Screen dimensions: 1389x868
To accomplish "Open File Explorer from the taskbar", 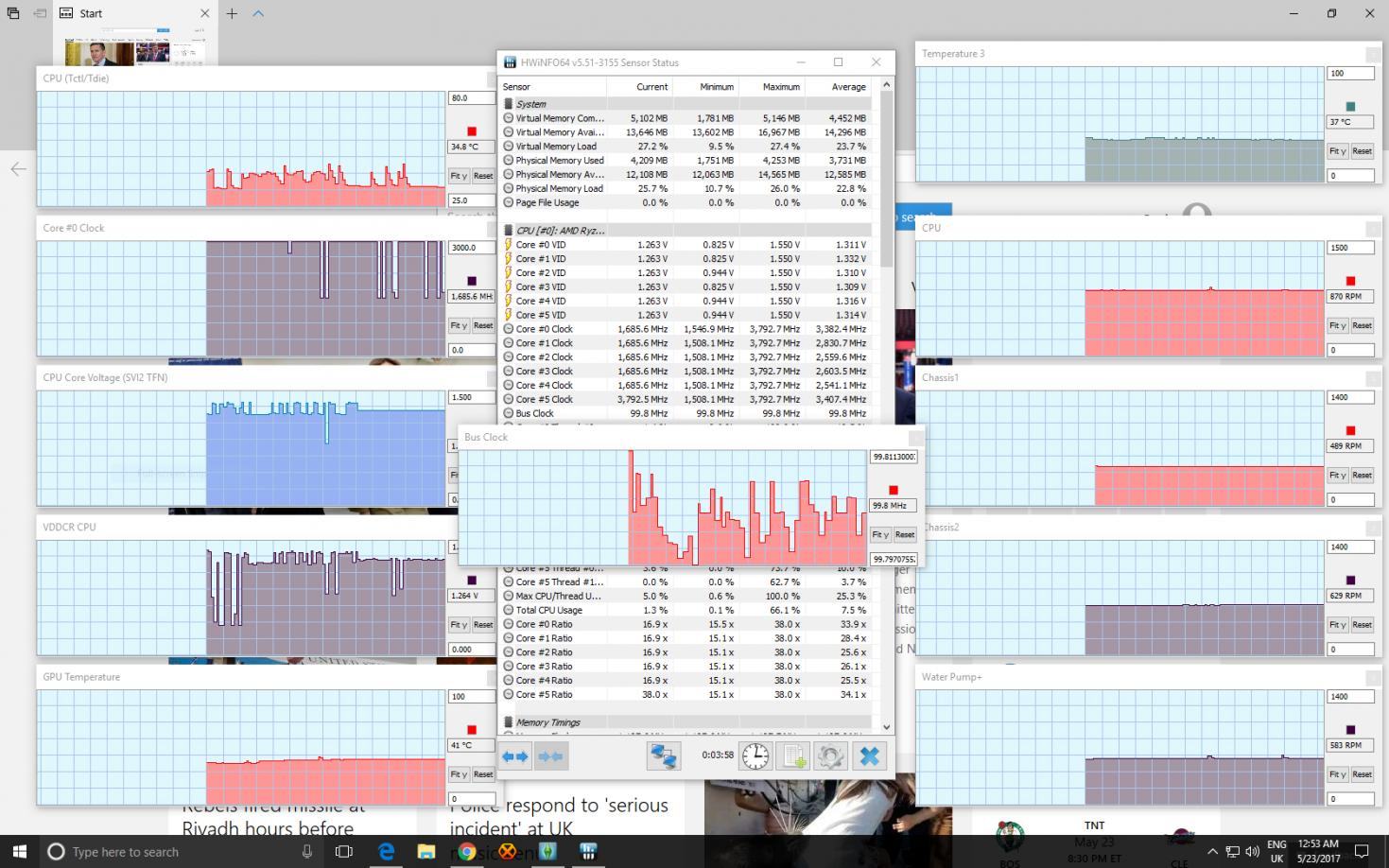I will click(x=425, y=852).
